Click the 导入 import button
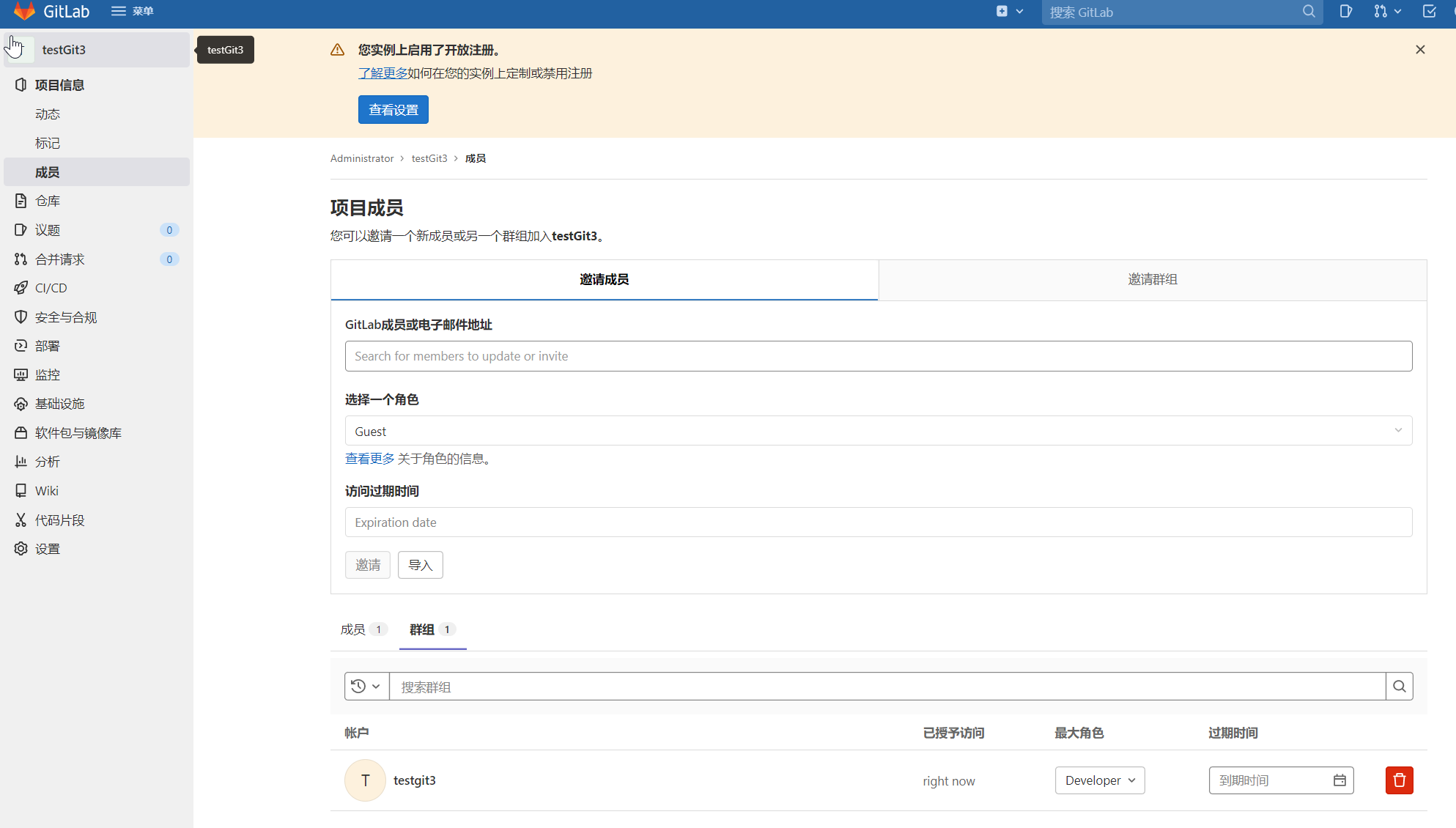 (421, 565)
